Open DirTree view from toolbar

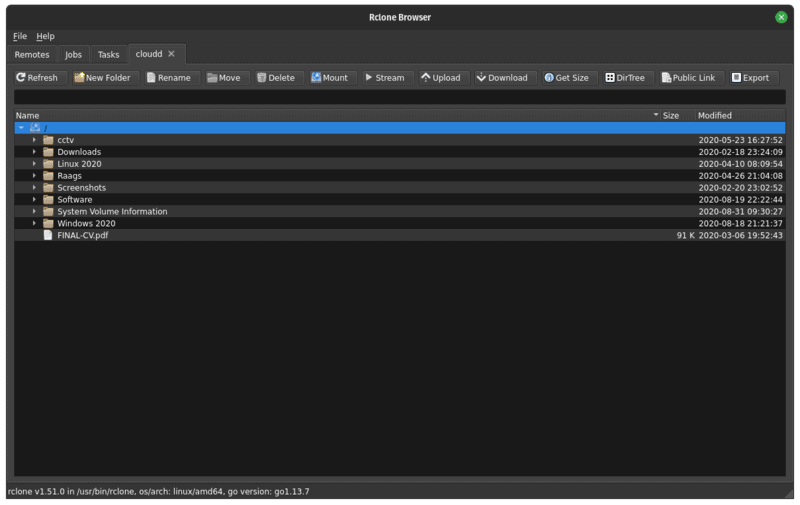pos(625,78)
